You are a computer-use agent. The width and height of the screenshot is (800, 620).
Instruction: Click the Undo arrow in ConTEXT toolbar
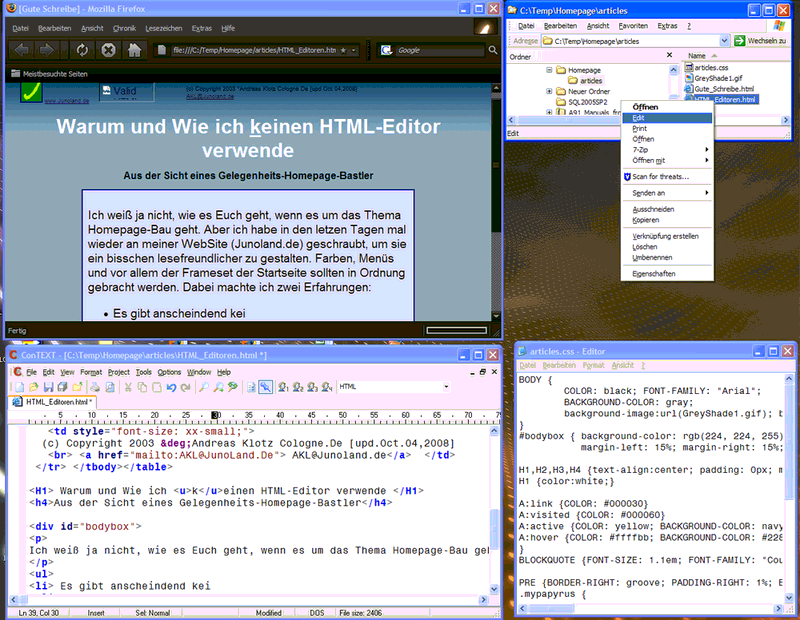pos(171,387)
